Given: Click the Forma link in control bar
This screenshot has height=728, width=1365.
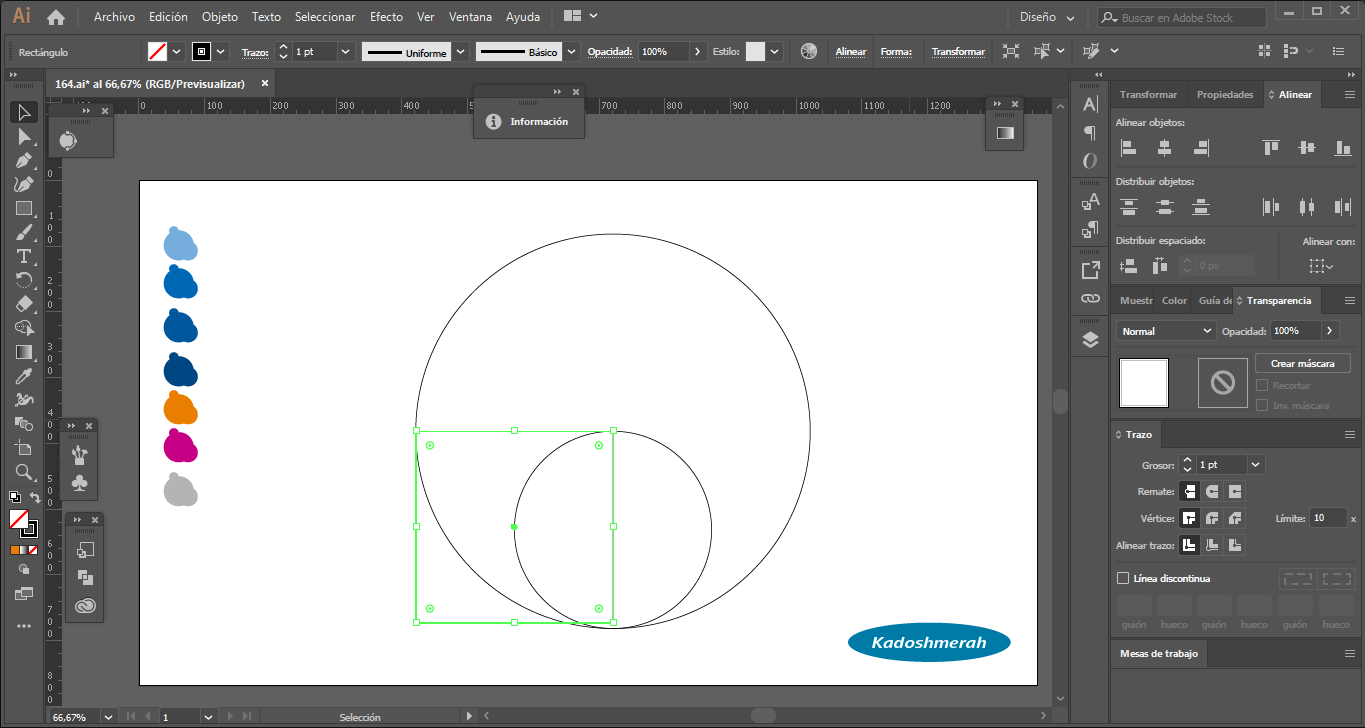Looking at the screenshot, I should (x=896, y=52).
